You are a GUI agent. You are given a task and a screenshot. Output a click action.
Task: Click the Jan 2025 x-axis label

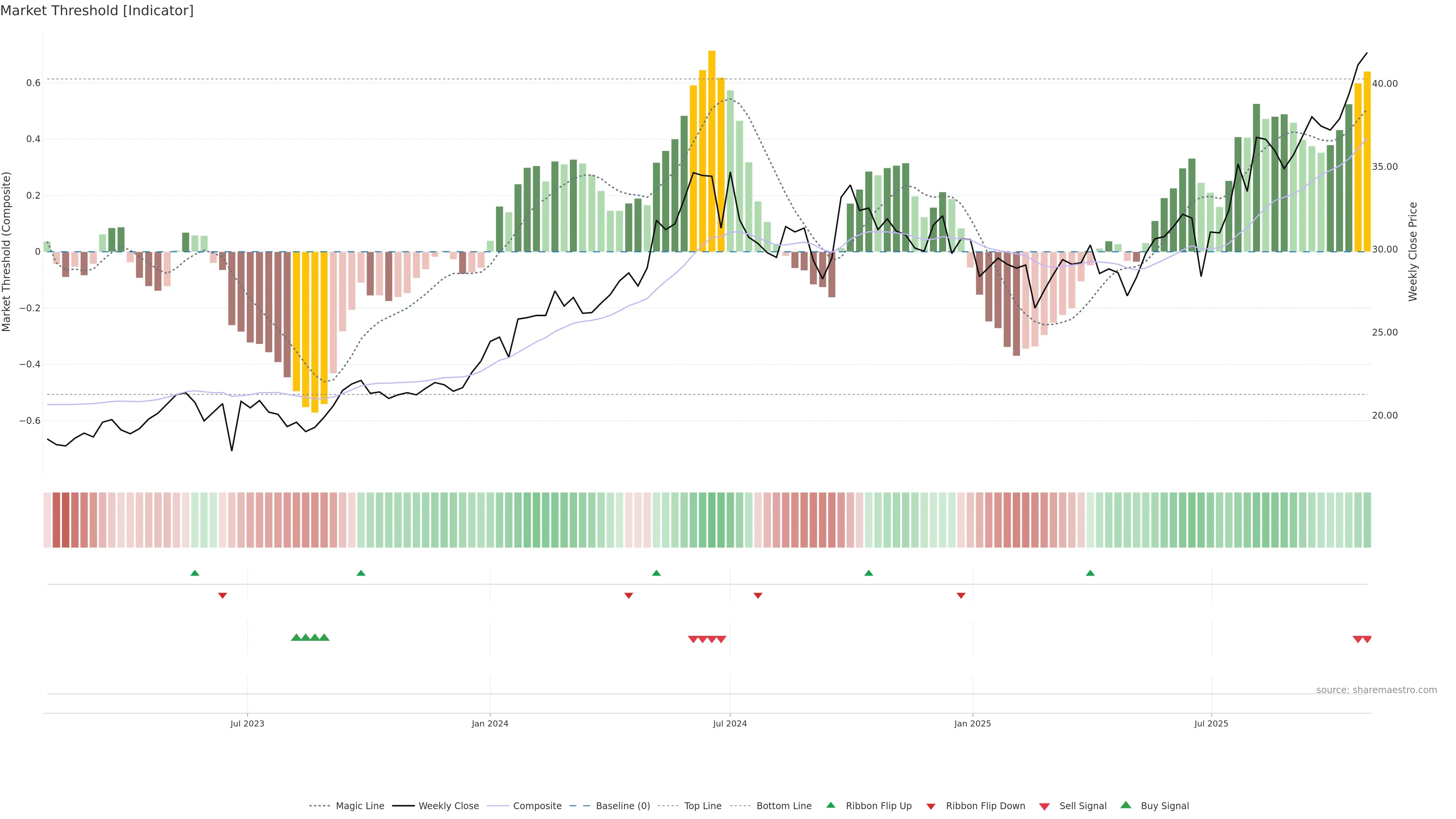972,723
